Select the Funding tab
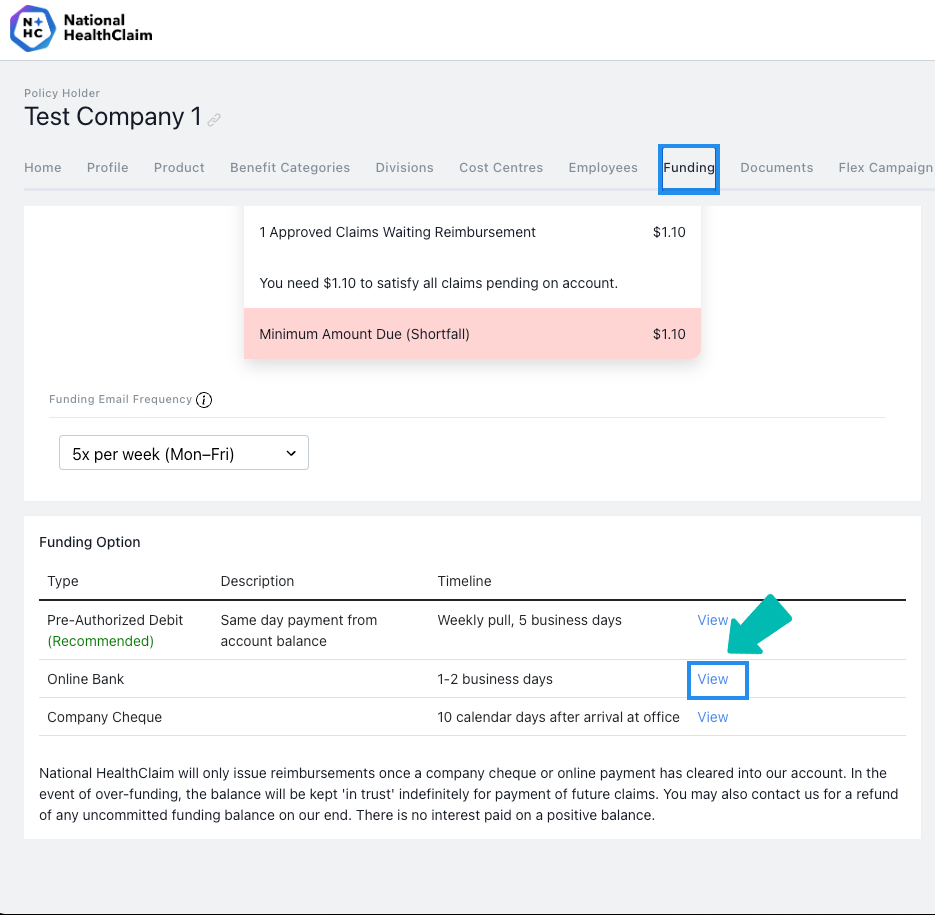This screenshot has width=935, height=915. 689,168
